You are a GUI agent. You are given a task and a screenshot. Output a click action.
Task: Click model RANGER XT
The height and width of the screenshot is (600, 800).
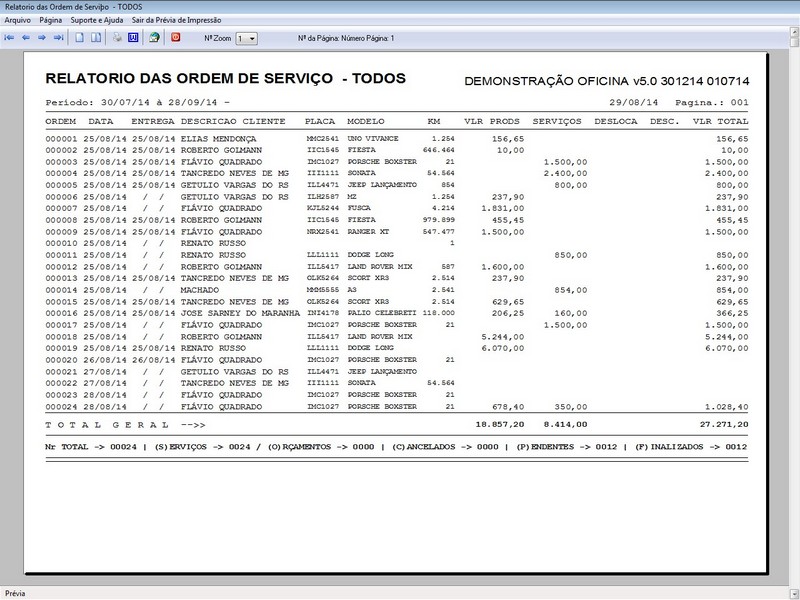click(x=368, y=232)
